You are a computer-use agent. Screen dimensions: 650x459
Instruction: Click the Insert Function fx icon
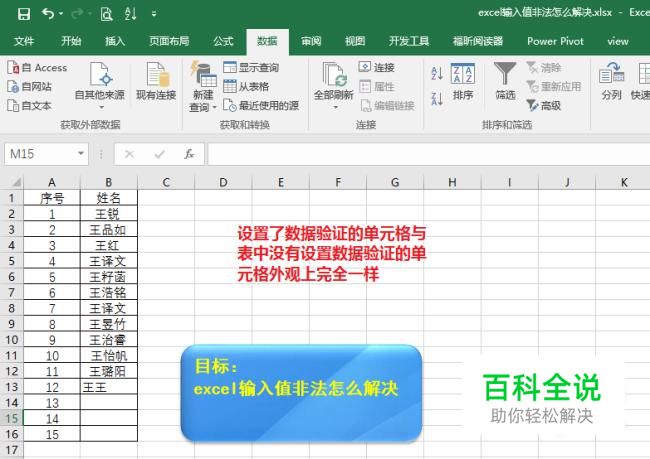pyautogui.click(x=189, y=154)
